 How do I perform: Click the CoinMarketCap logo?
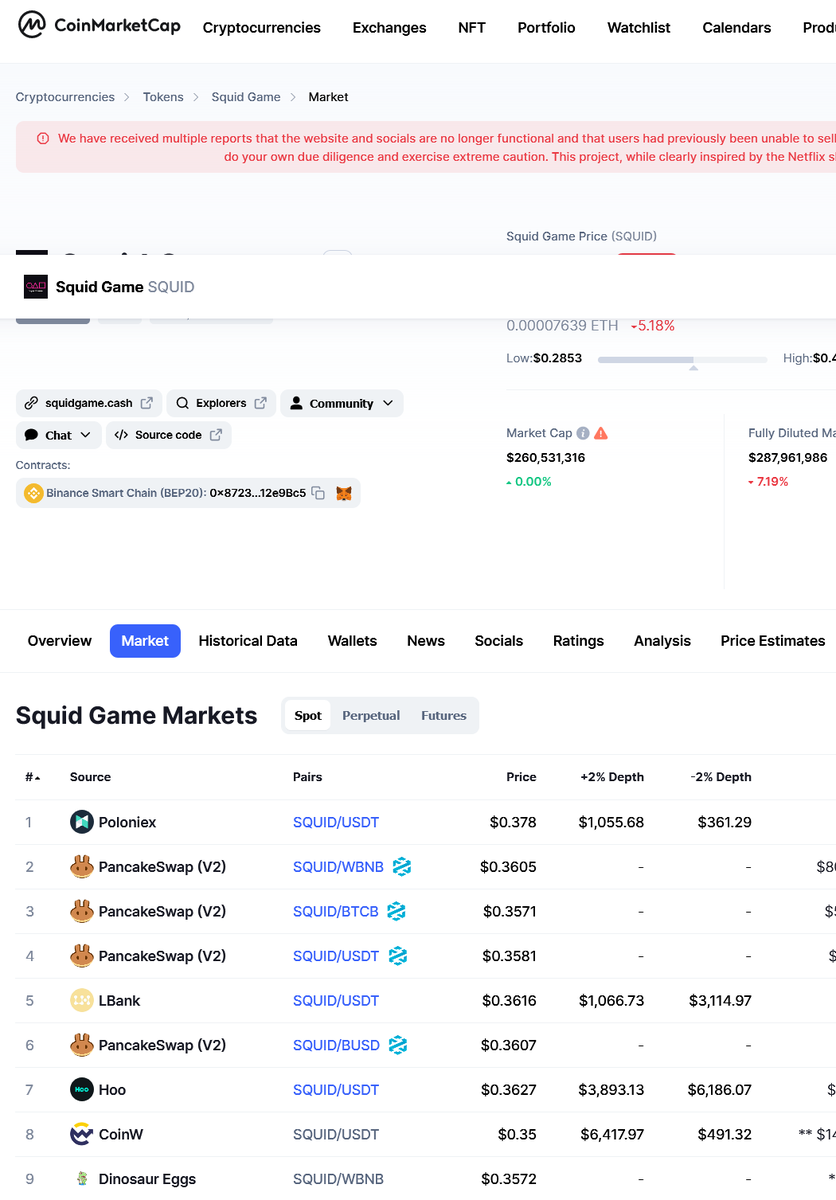pos(100,26)
